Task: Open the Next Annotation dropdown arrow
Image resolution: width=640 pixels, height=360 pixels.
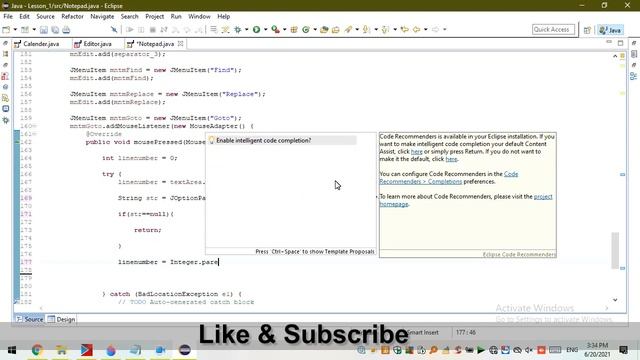Action: [376, 29]
